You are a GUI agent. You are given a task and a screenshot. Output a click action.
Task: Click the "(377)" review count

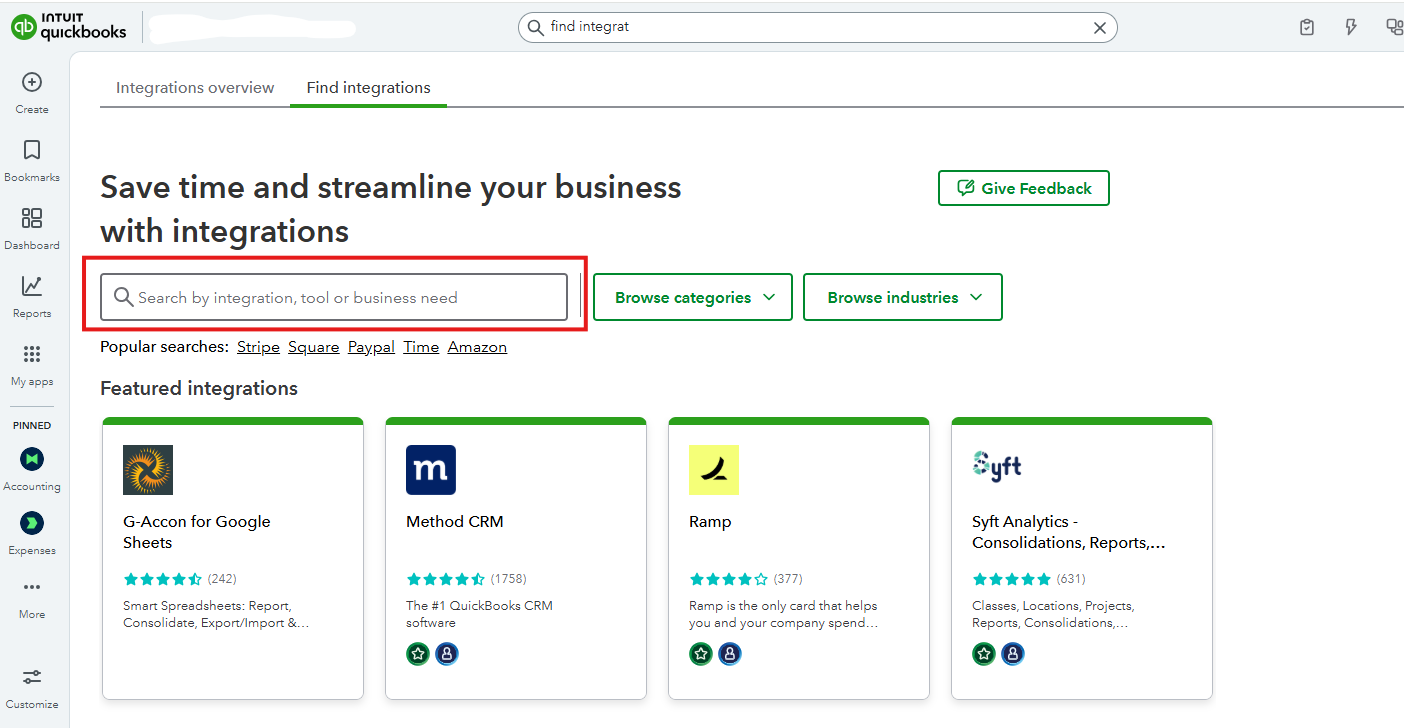pos(788,579)
